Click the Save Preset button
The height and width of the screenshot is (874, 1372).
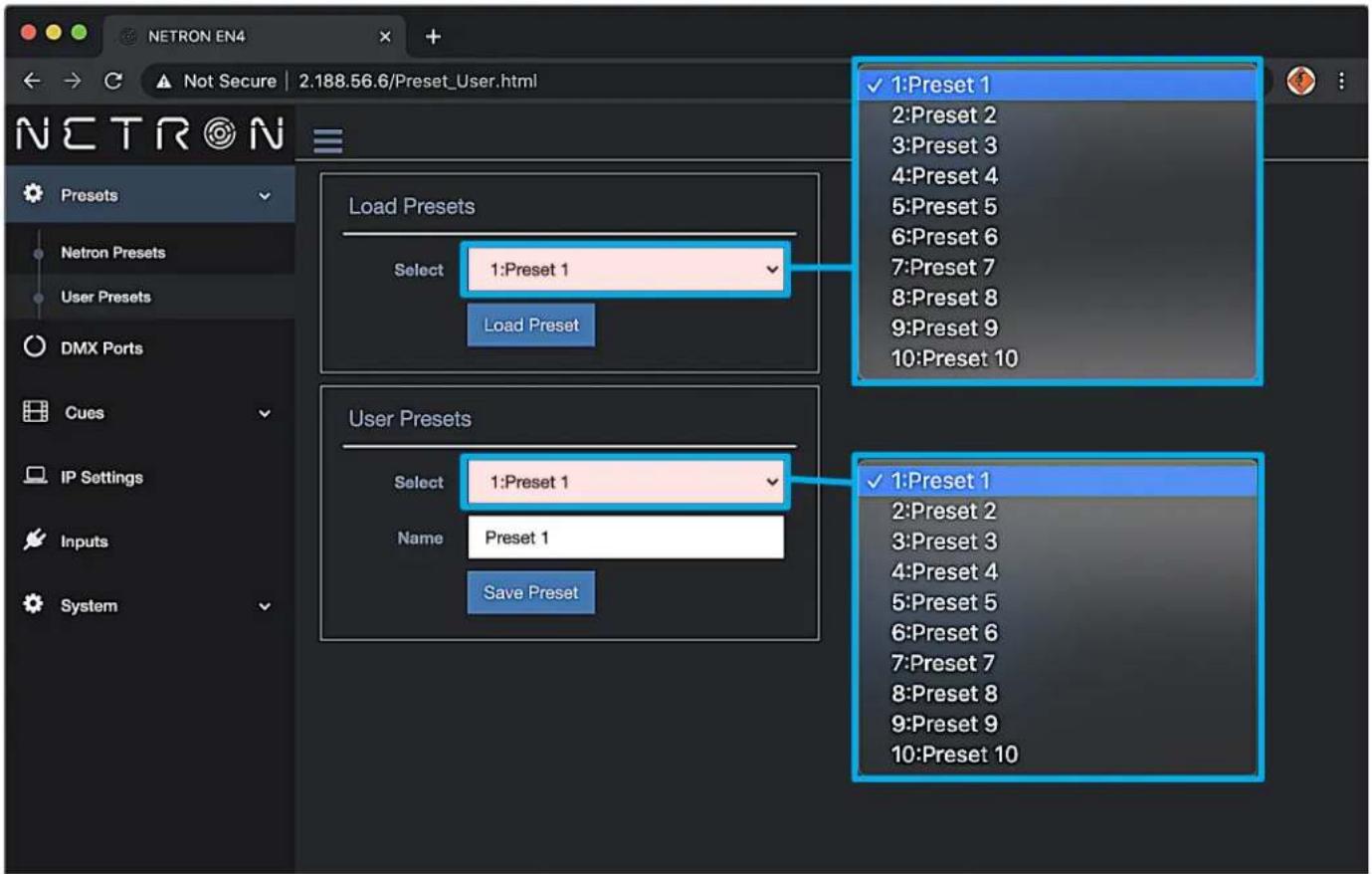point(531,592)
